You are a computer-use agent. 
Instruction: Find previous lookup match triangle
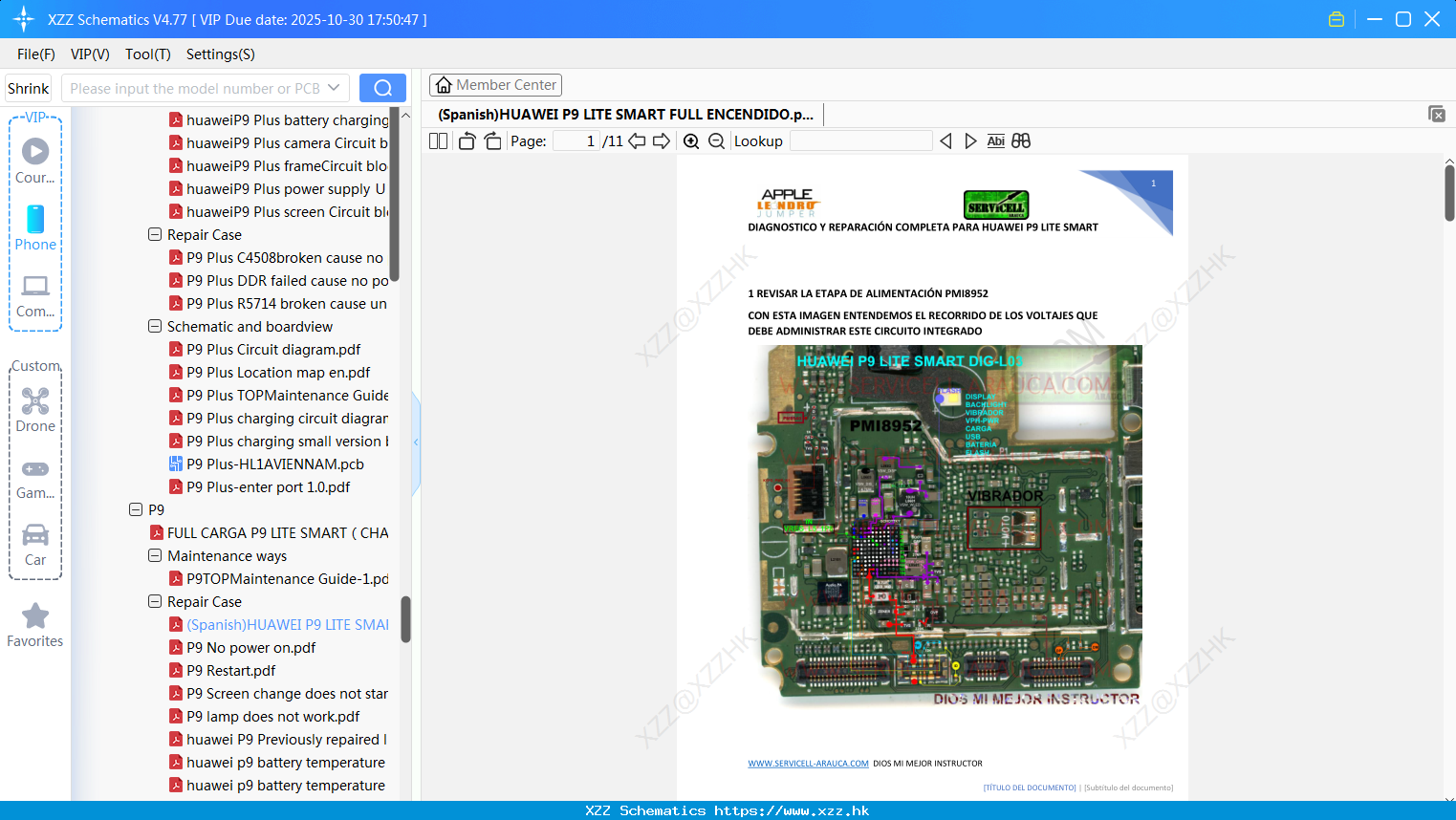(x=945, y=140)
